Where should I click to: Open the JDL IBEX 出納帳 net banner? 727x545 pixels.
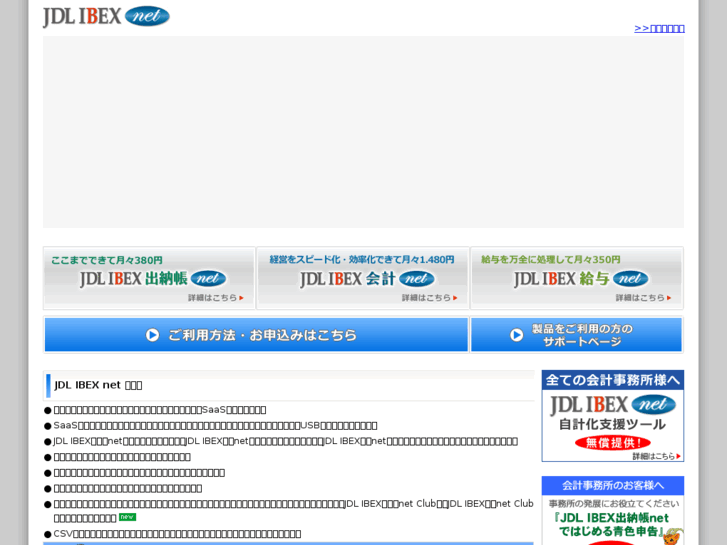click(x=149, y=278)
